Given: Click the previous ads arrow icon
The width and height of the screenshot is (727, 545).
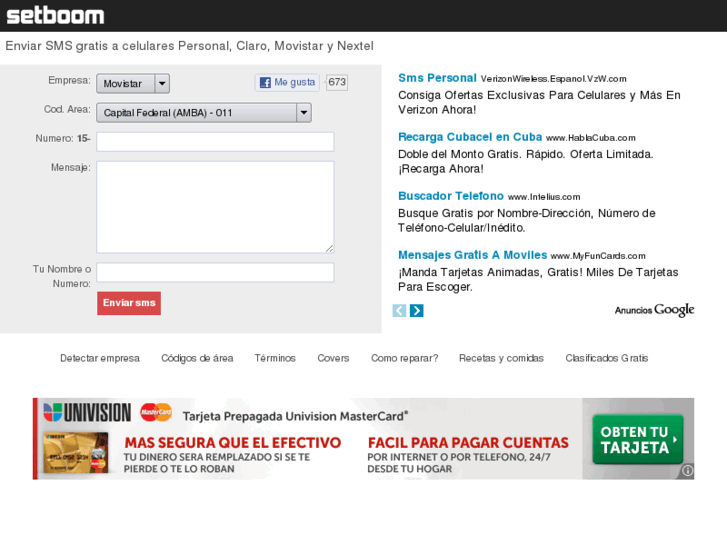Looking at the screenshot, I should (399, 310).
